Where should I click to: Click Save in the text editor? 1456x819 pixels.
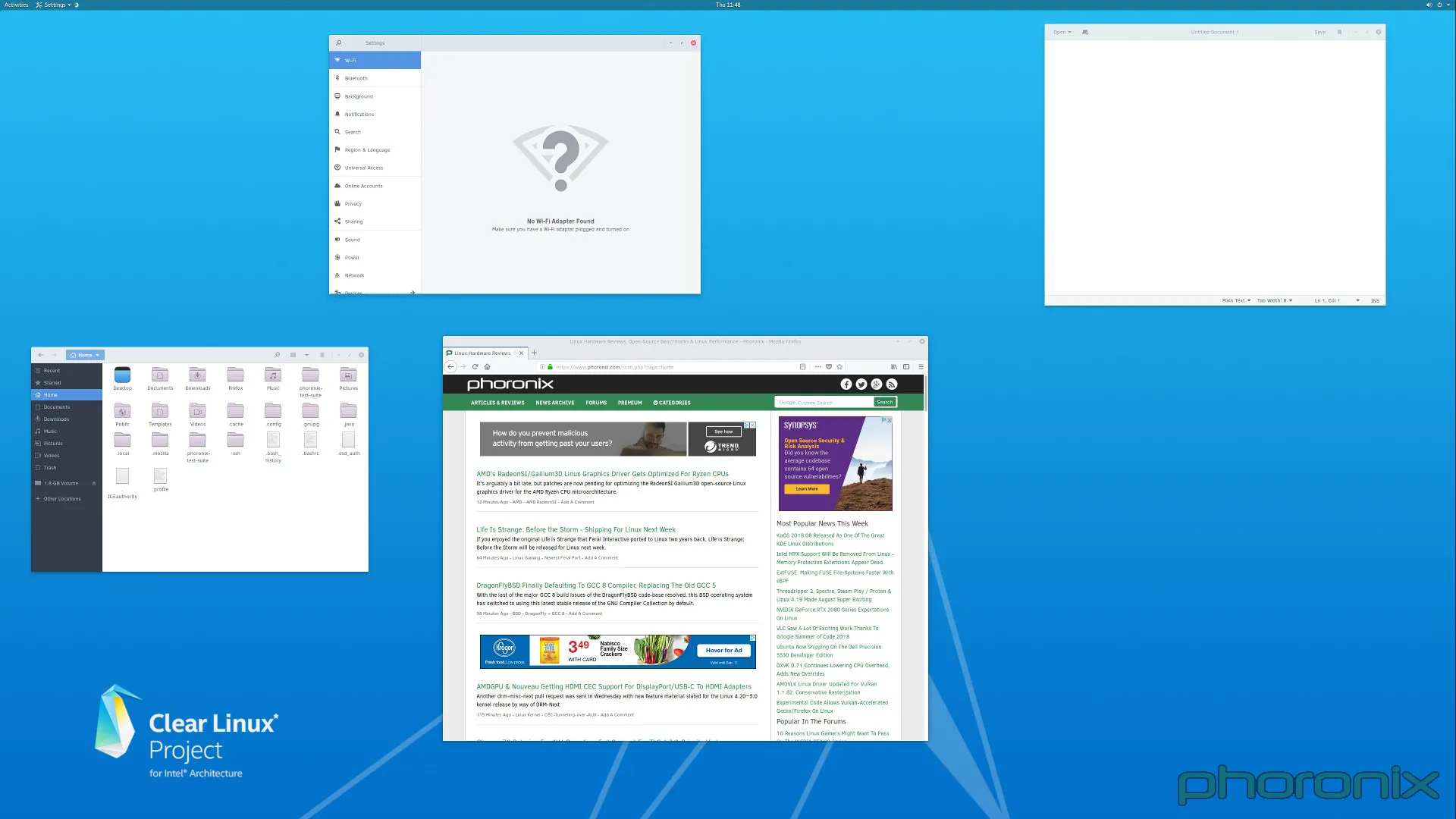pyautogui.click(x=1320, y=32)
